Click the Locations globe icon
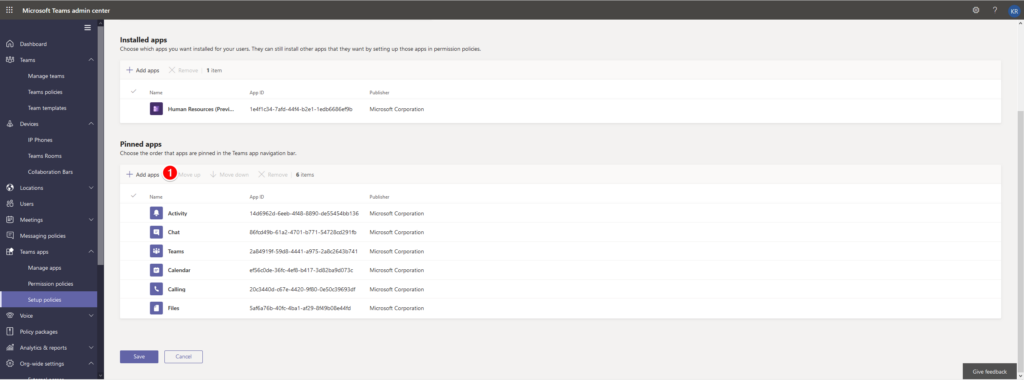Image resolution: width=1024 pixels, height=380 pixels. tap(10, 188)
